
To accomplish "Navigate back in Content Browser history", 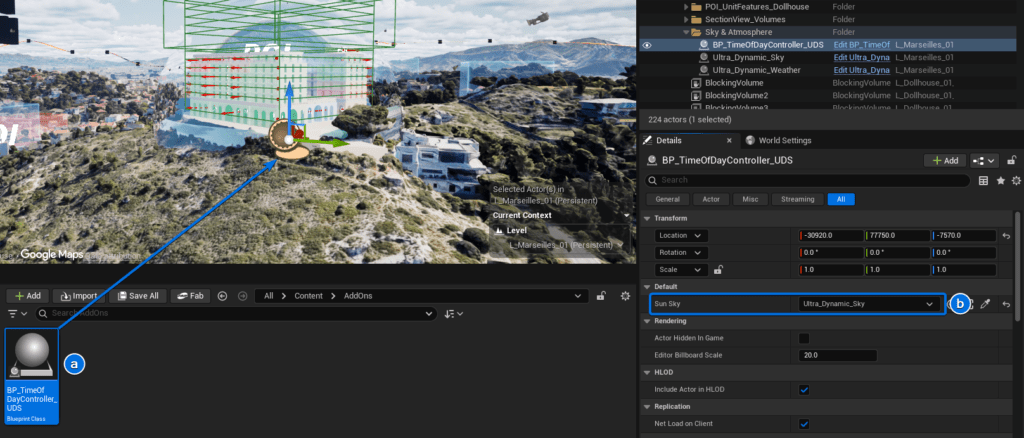I will pyautogui.click(x=222, y=296).
